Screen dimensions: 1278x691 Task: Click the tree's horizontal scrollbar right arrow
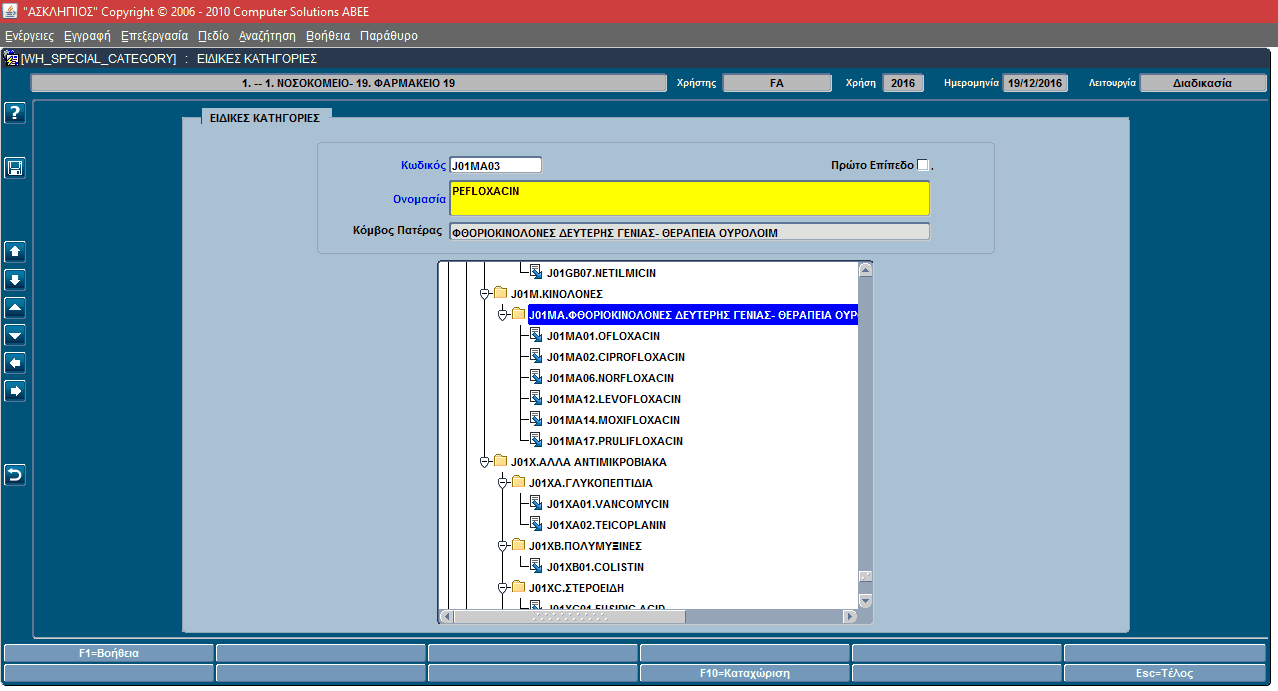tap(850, 616)
